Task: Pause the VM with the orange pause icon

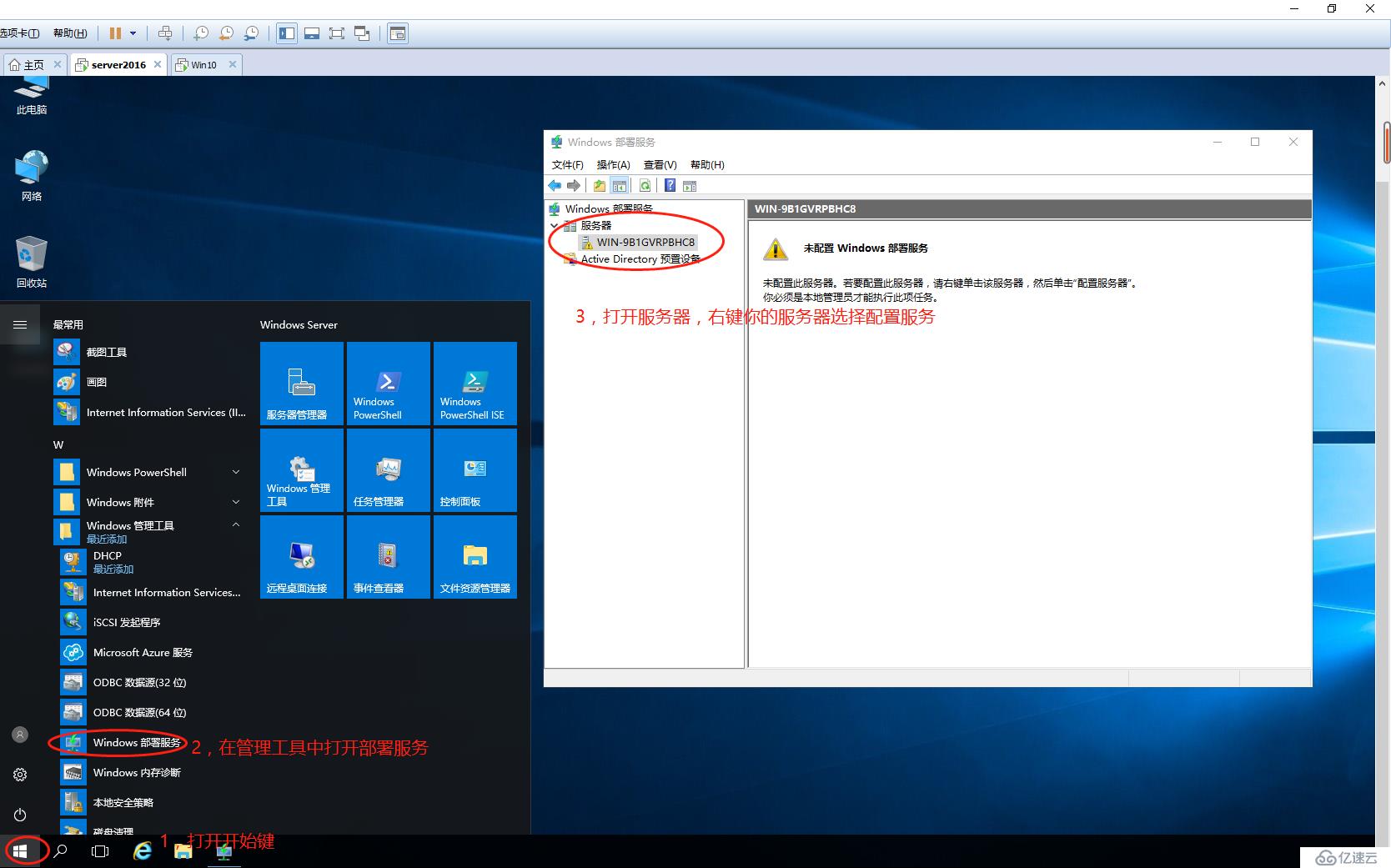Action: 115,33
